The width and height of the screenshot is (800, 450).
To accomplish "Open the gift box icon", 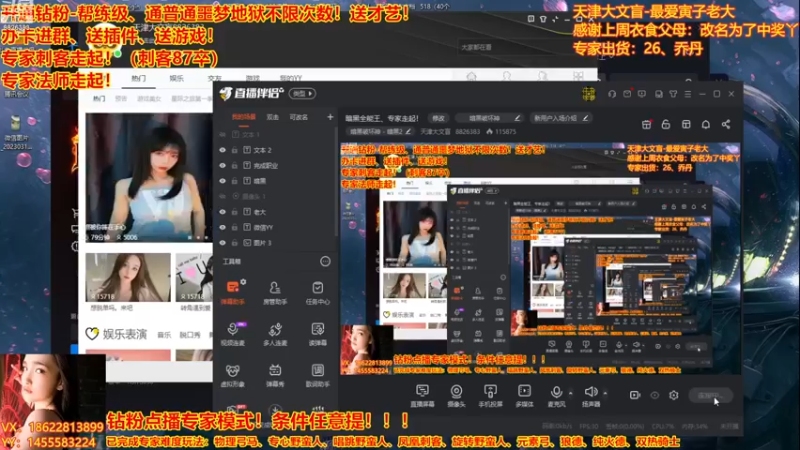I will (646, 124).
